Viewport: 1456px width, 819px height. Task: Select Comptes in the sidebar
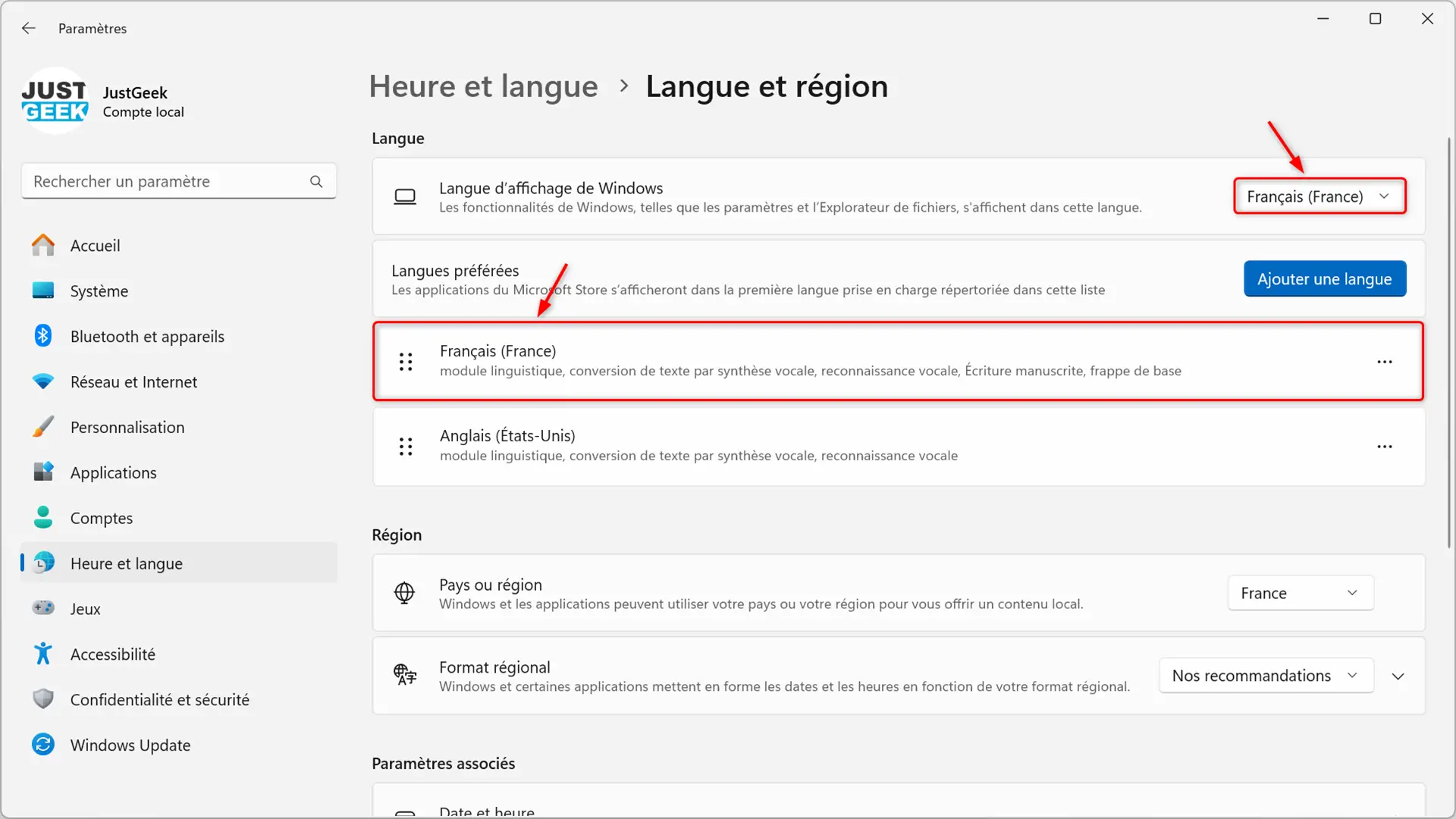click(x=101, y=519)
